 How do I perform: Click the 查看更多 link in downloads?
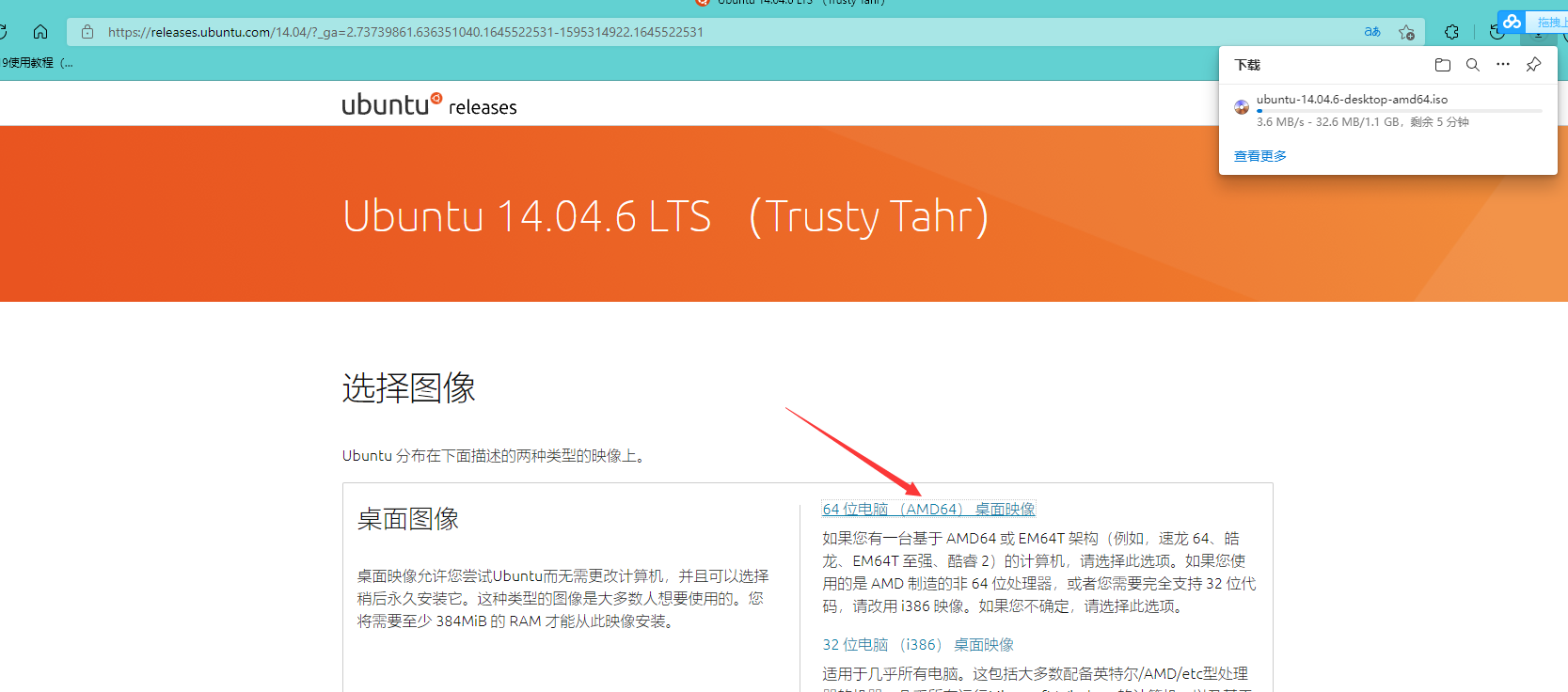pyautogui.click(x=1260, y=156)
